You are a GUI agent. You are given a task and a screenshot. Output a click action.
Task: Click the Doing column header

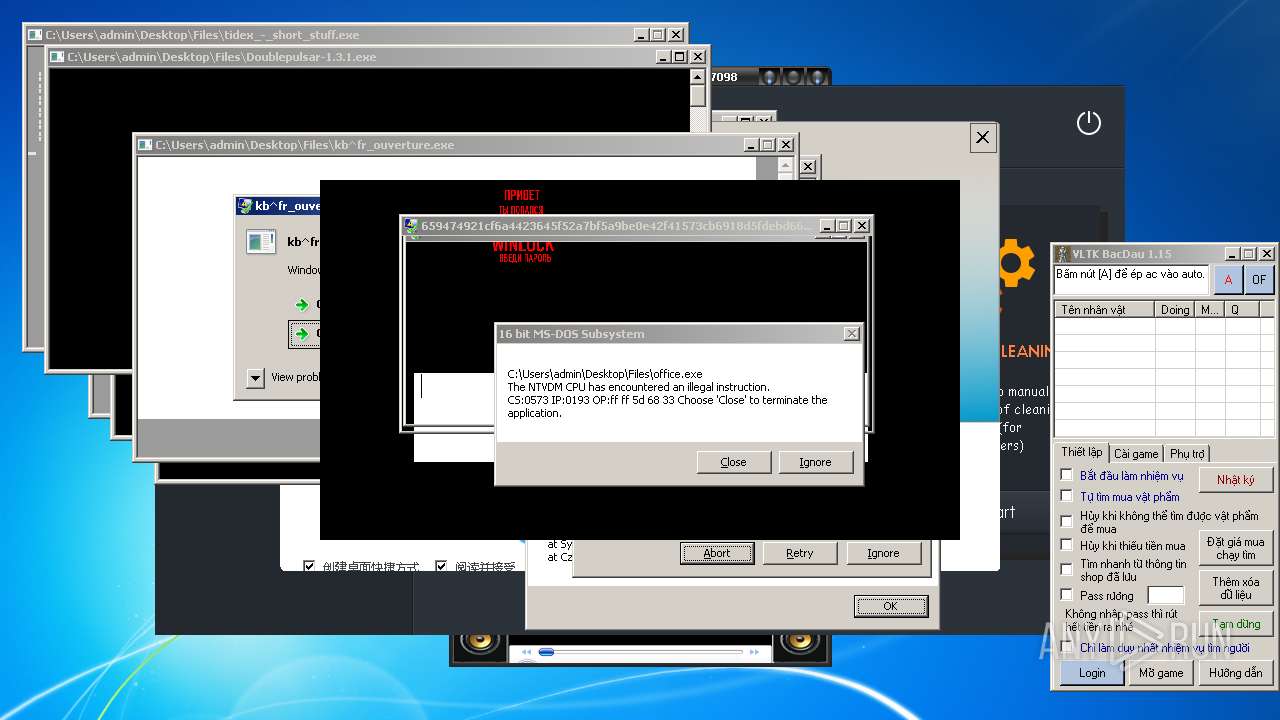click(1175, 310)
